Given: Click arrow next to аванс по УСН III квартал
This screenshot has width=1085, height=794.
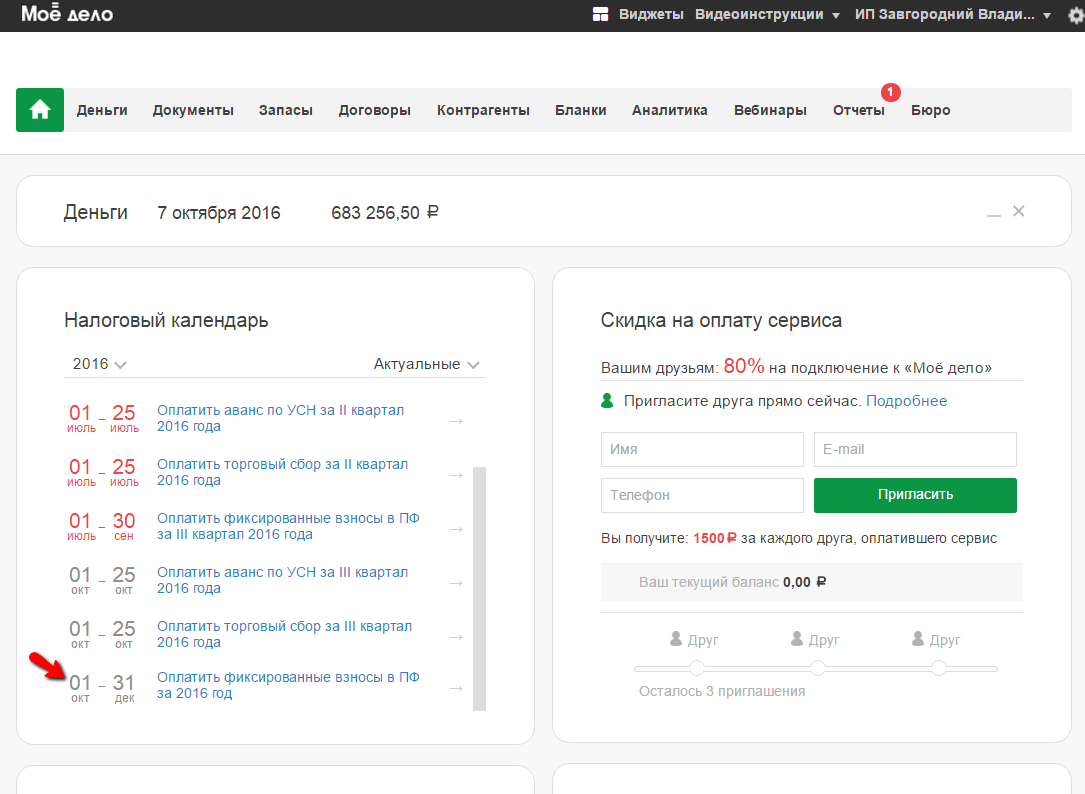Looking at the screenshot, I should click(456, 583).
